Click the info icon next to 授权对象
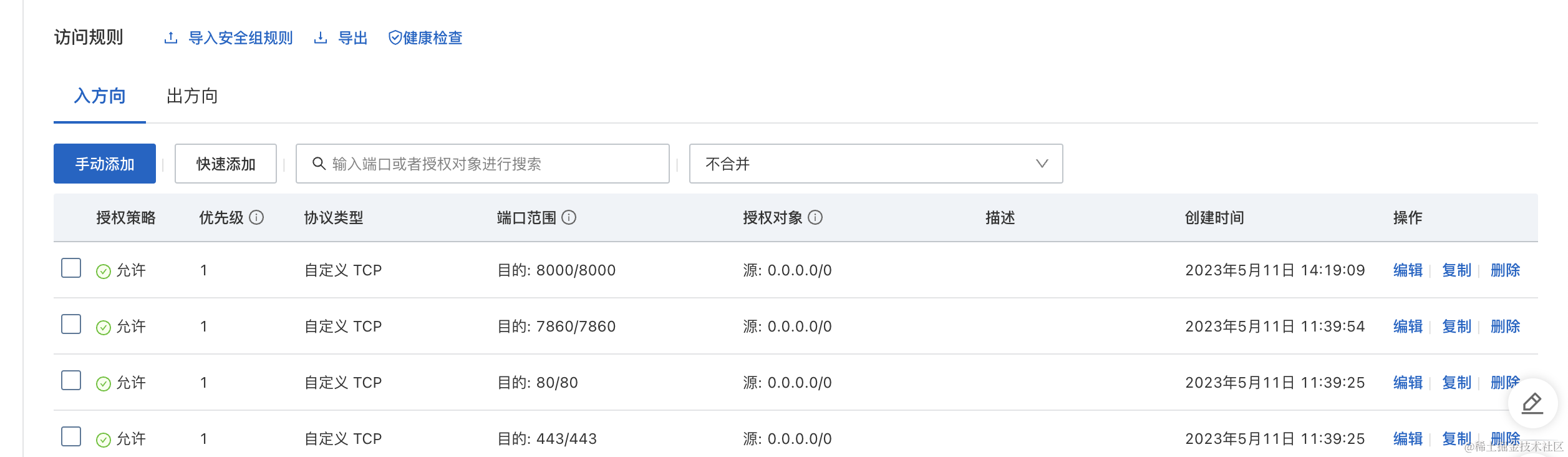The height and width of the screenshot is (457, 1568). pyautogui.click(x=815, y=217)
